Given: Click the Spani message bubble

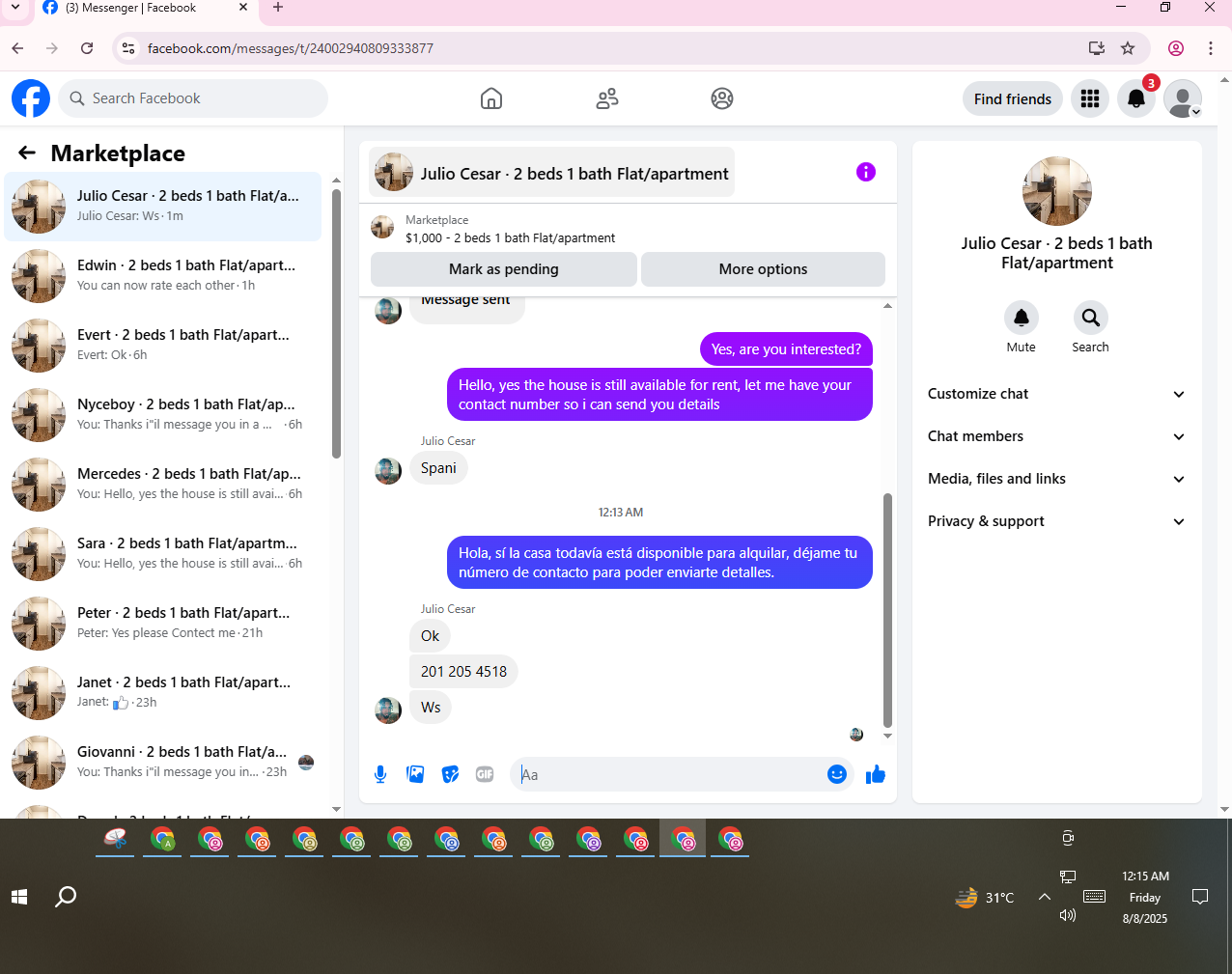Looking at the screenshot, I should coord(438,468).
